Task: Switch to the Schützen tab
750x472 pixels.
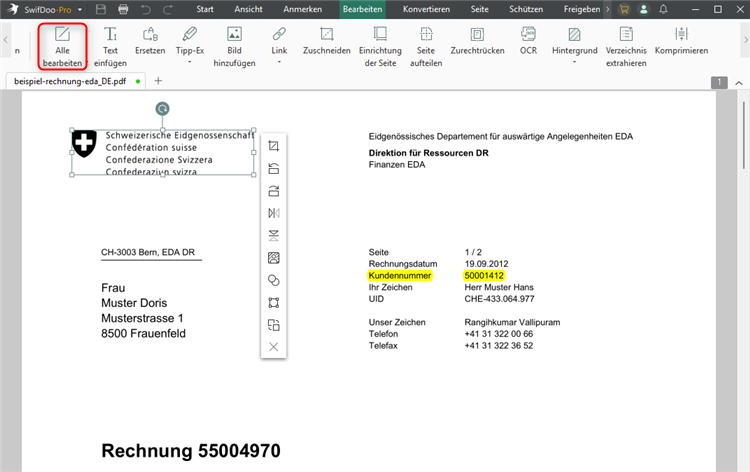Action: (x=526, y=9)
